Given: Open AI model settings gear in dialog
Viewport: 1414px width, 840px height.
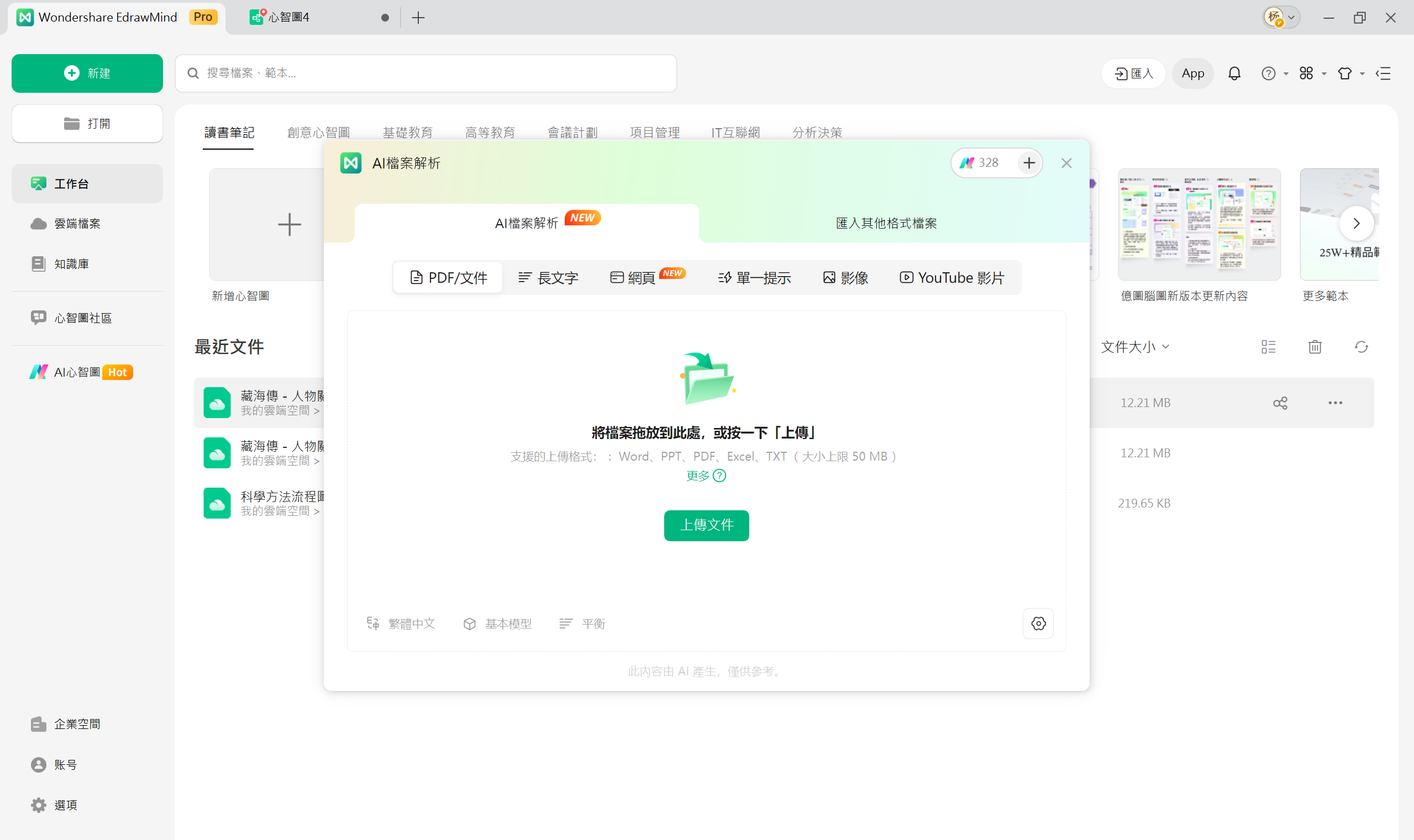Looking at the screenshot, I should tap(1038, 623).
